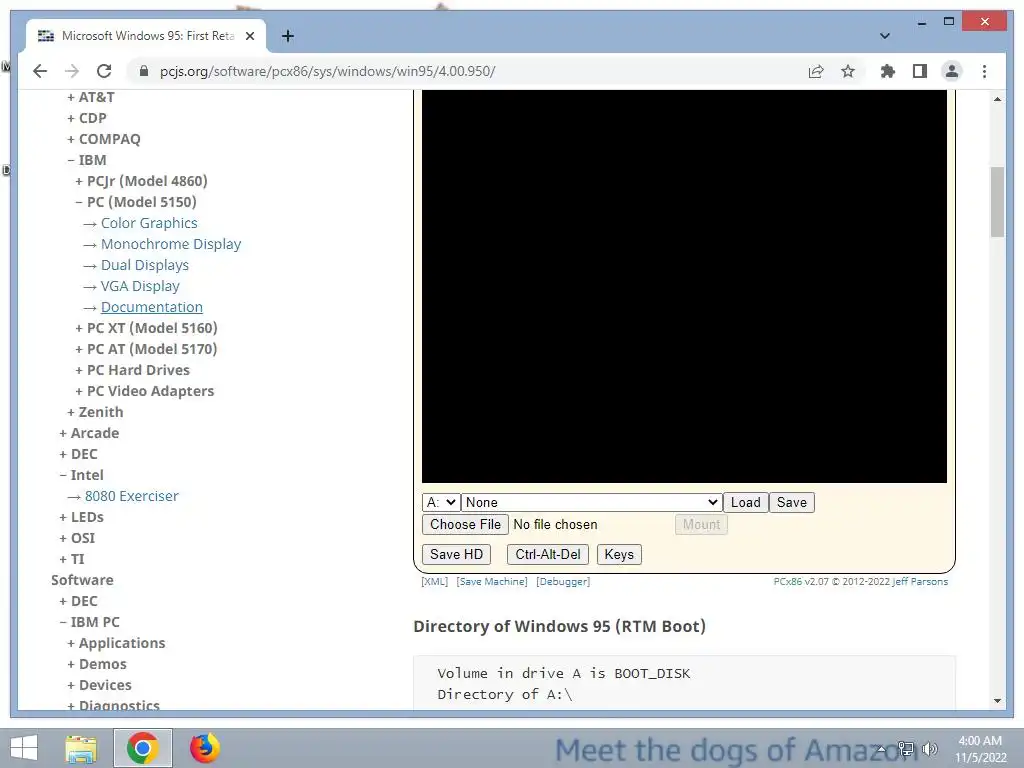Launch Firefox from the taskbar
Image resolution: width=1024 pixels, height=768 pixels.
tap(204, 748)
